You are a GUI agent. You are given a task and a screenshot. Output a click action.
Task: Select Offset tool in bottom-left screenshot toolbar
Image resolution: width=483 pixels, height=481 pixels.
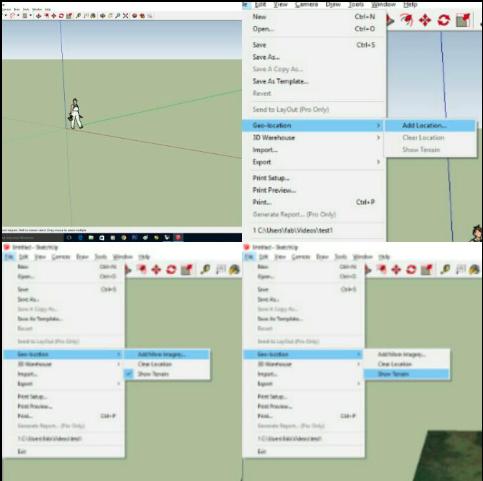(x=142, y=269)
